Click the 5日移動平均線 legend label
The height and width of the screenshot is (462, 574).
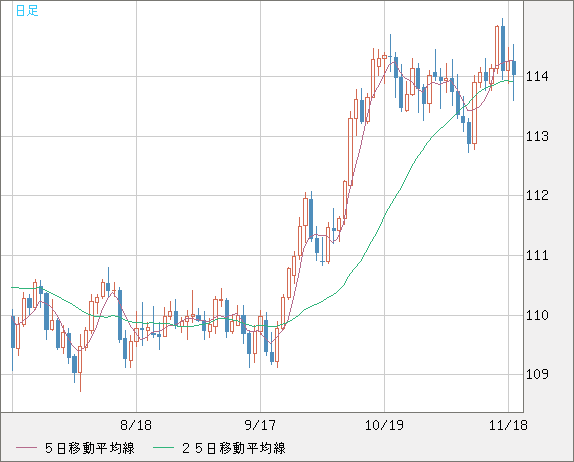pyautogui.click(x=90, y=448)
